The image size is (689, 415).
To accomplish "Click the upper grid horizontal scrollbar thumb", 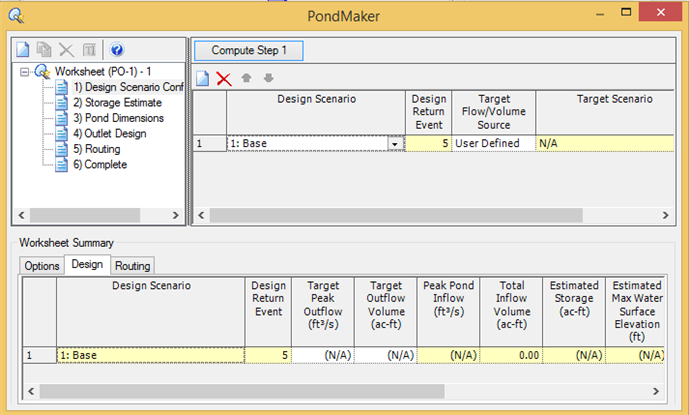I will tap(396, 215).
